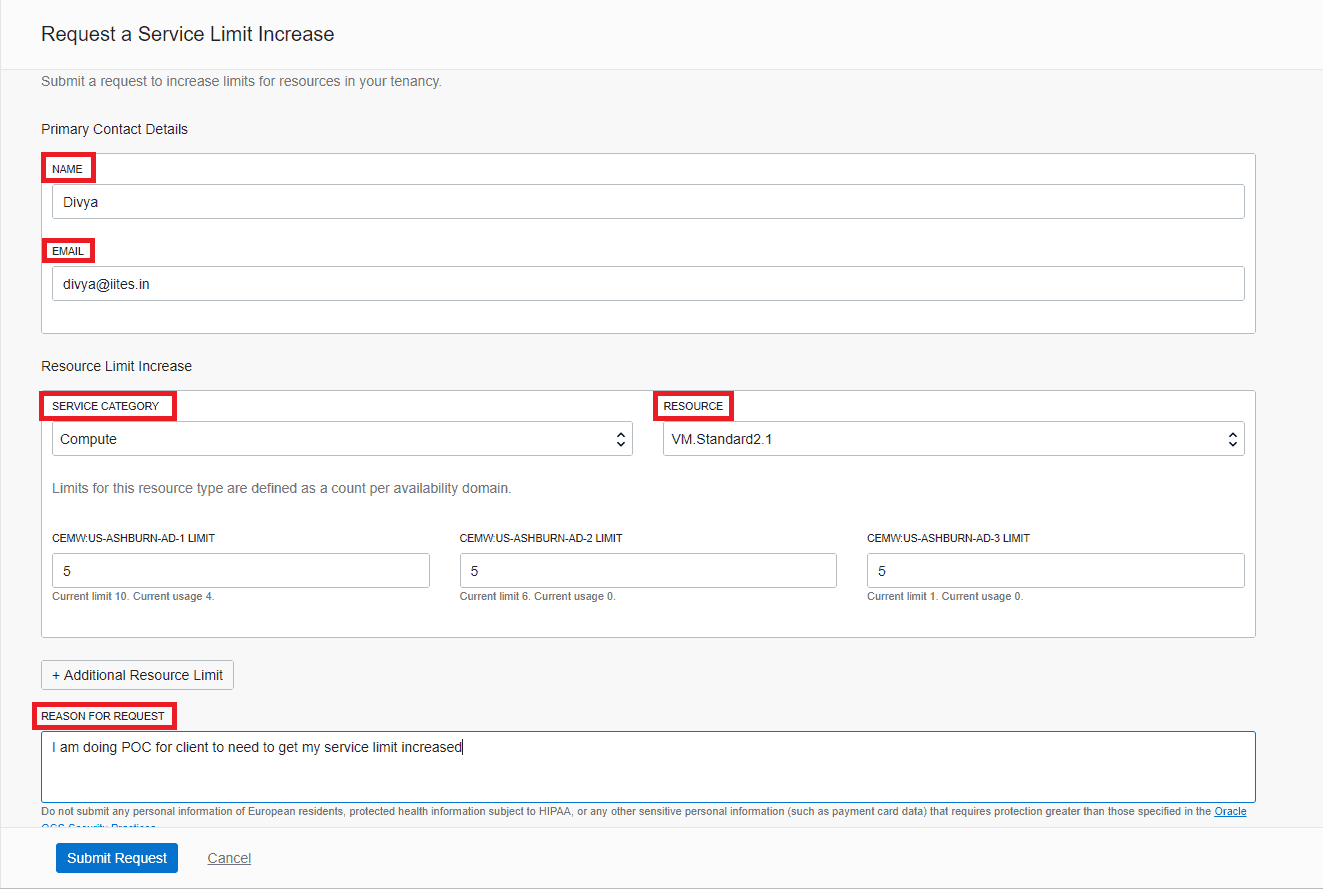Click the NAME field label
Image resolution: width=1323 pixels, height=889 pixels.
[67, 167]
